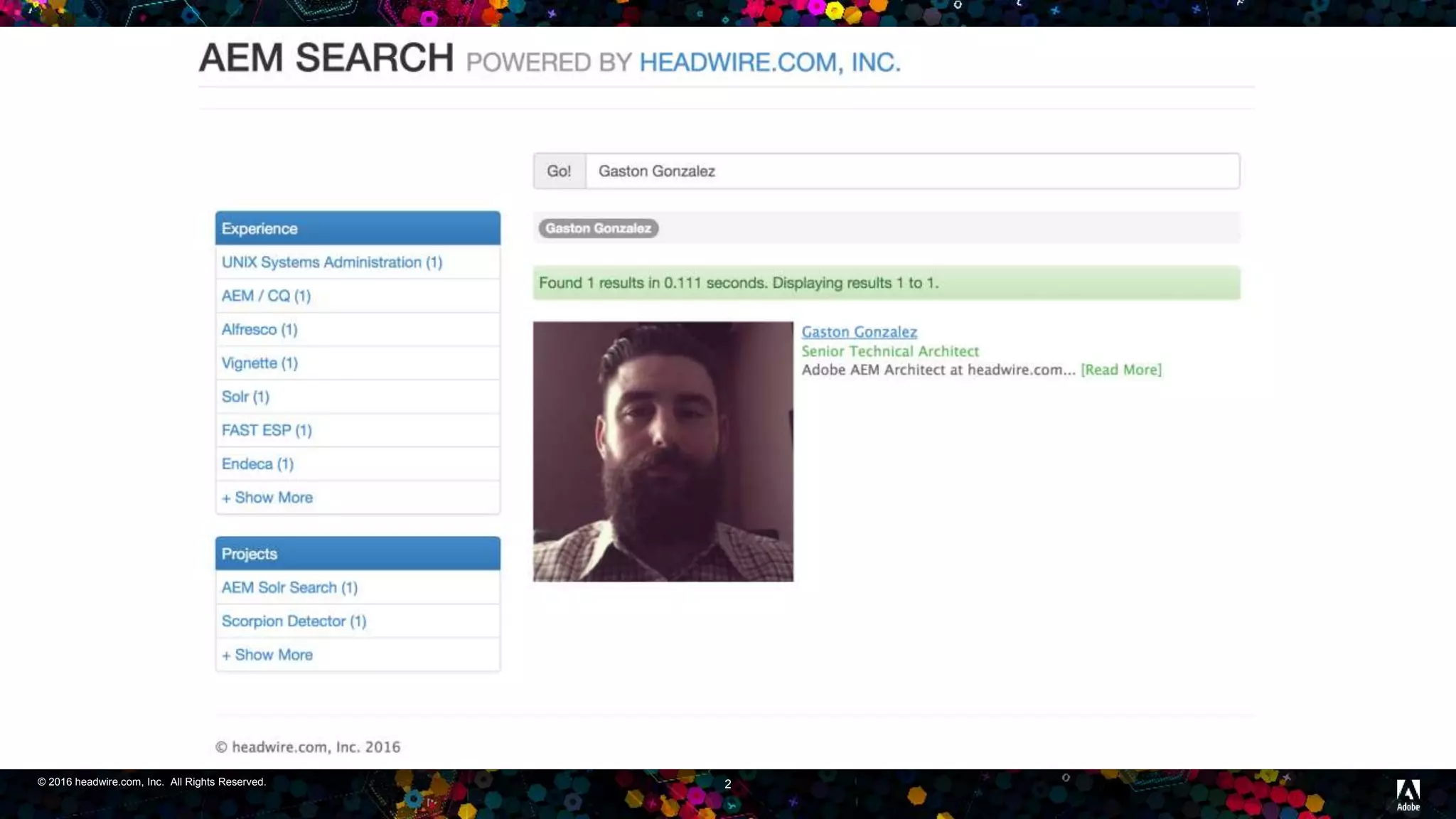This screenshot has height=819, width=1456.
Task: Remove the Gaston Gonzalez filter tag
Action: (x=598, y=228)
